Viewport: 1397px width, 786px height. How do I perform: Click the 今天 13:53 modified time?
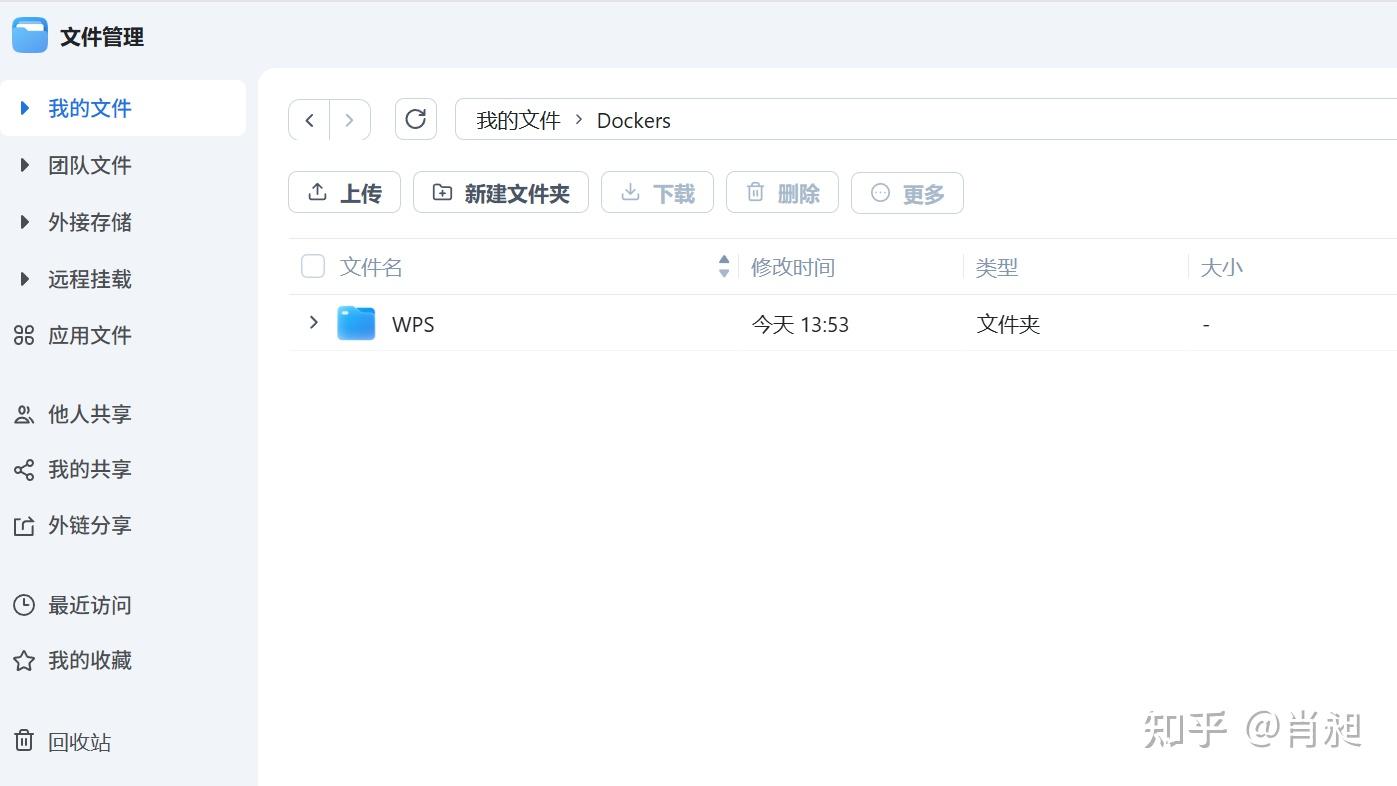800,324
